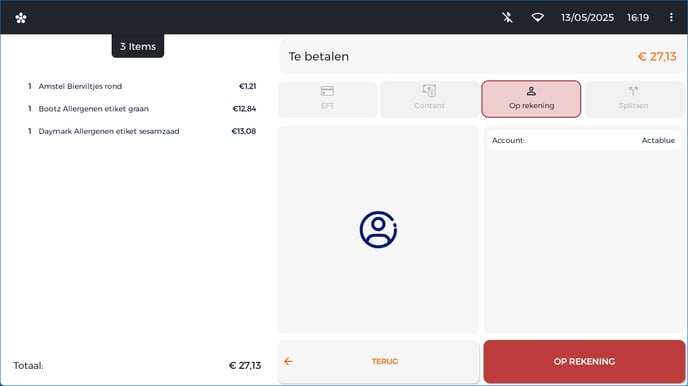Click the Te betalen amount € 27,13
Viewport: 688px width, 386px height.
[x=657, y=57]
